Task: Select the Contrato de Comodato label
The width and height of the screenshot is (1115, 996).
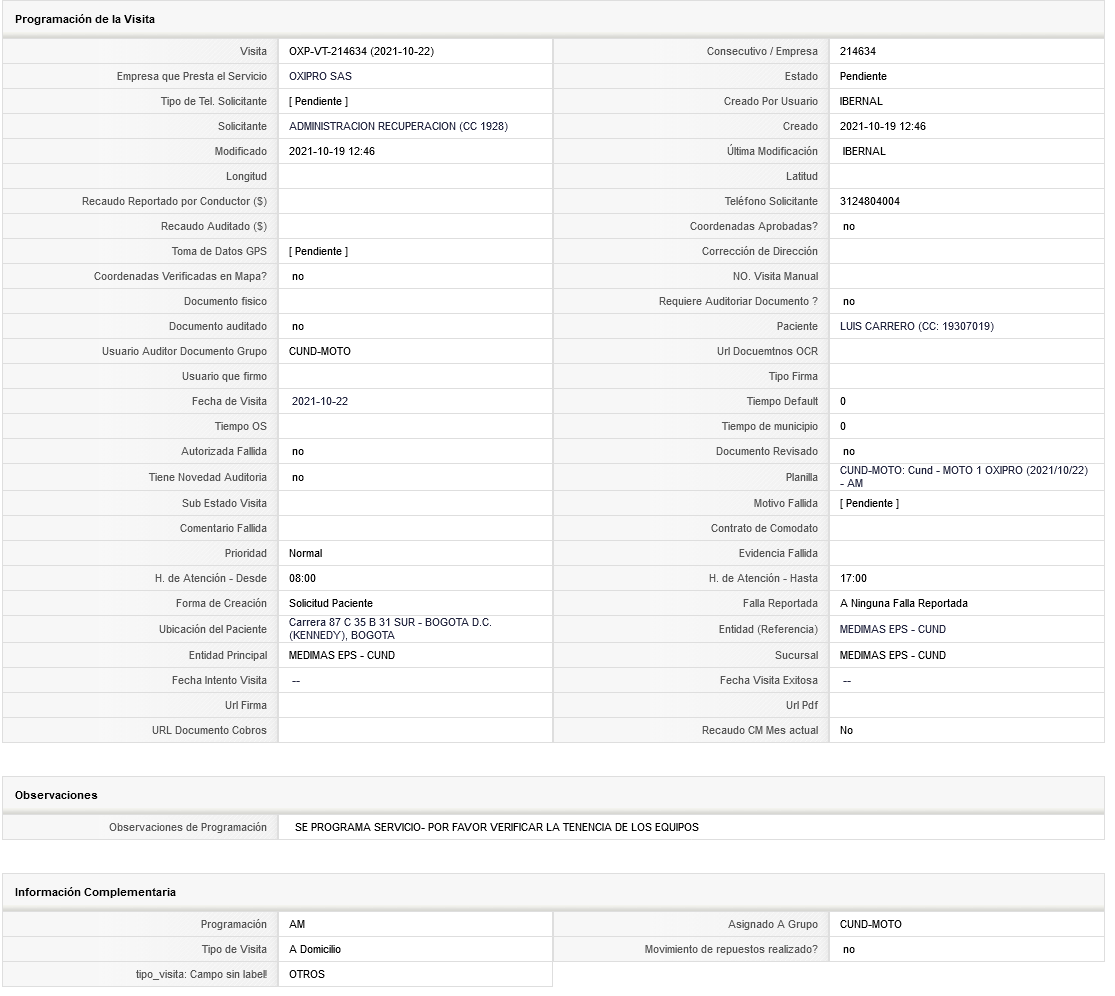Action: [764, 528]
